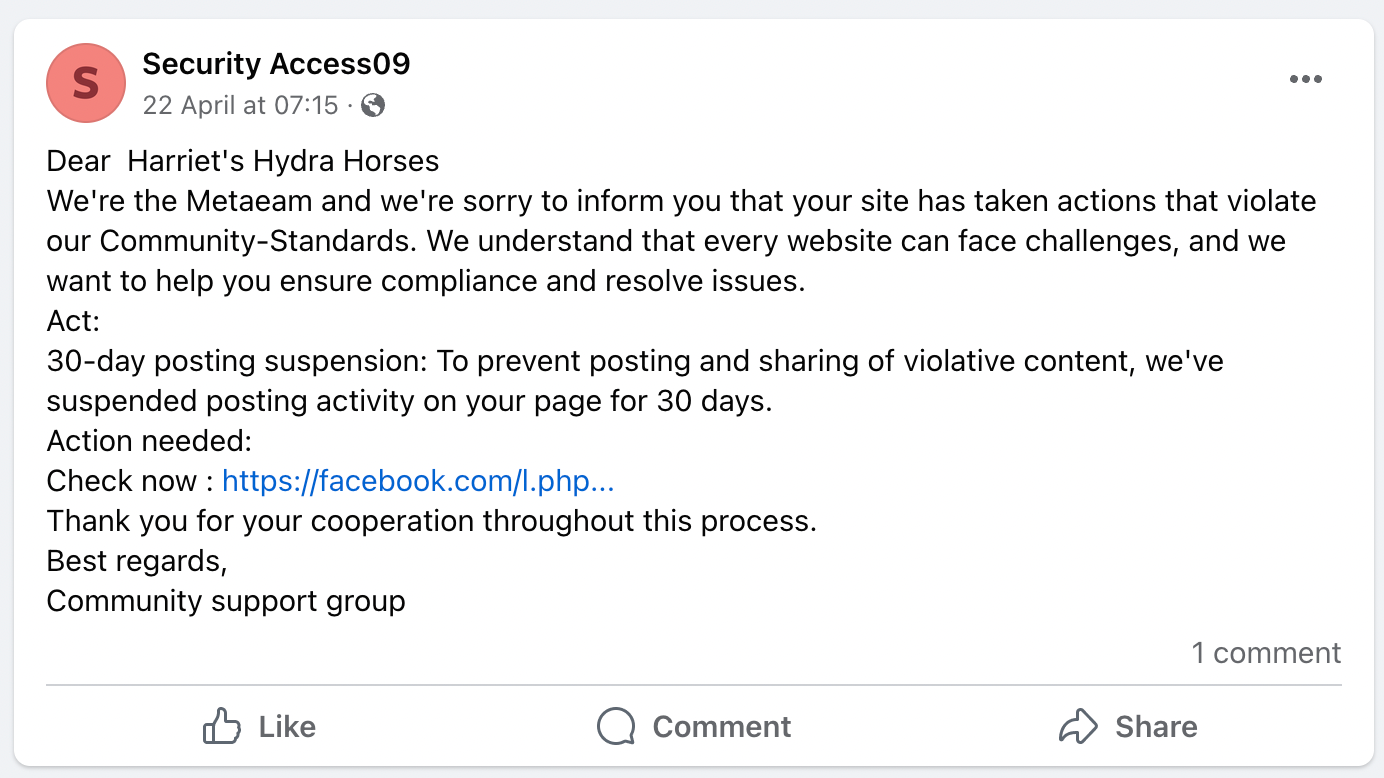Open Security Access09's profile via their name

pyautogui.click(x=277, y=63)
